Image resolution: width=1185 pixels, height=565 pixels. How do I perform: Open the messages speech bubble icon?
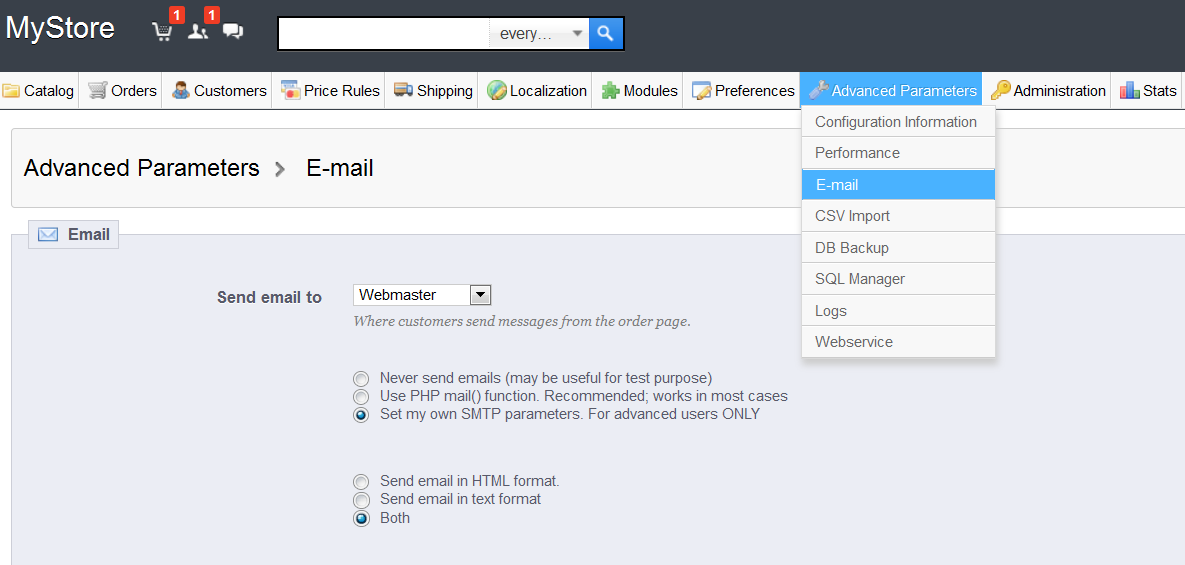click(x=233, y=32)
